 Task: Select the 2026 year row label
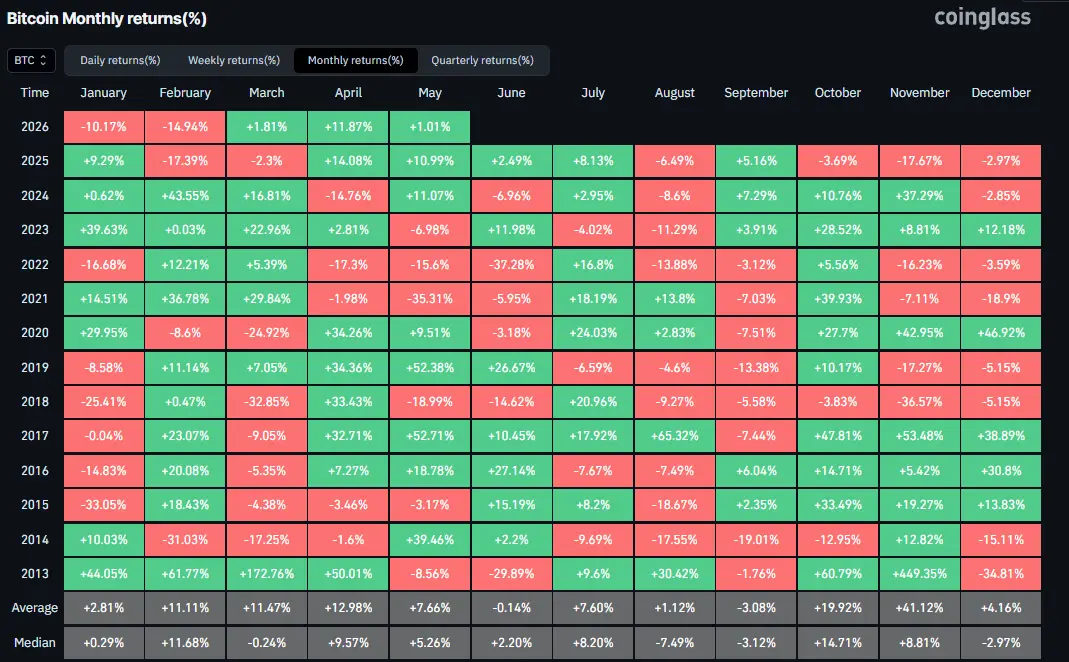pos(35,127)
